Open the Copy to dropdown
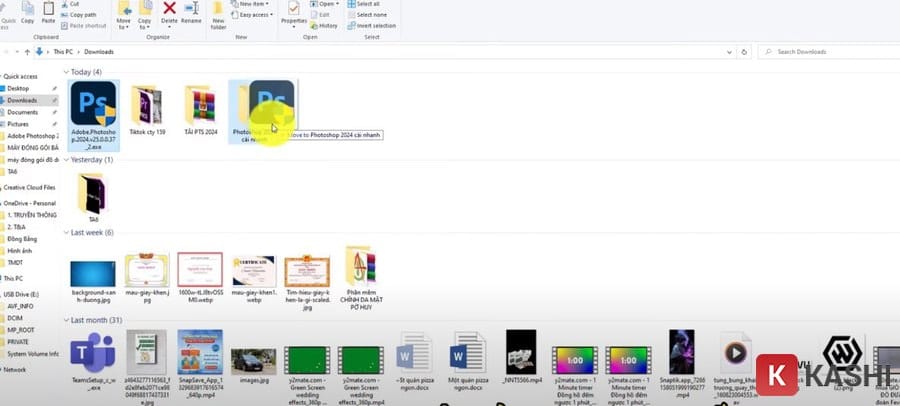 tap(146, 14)
